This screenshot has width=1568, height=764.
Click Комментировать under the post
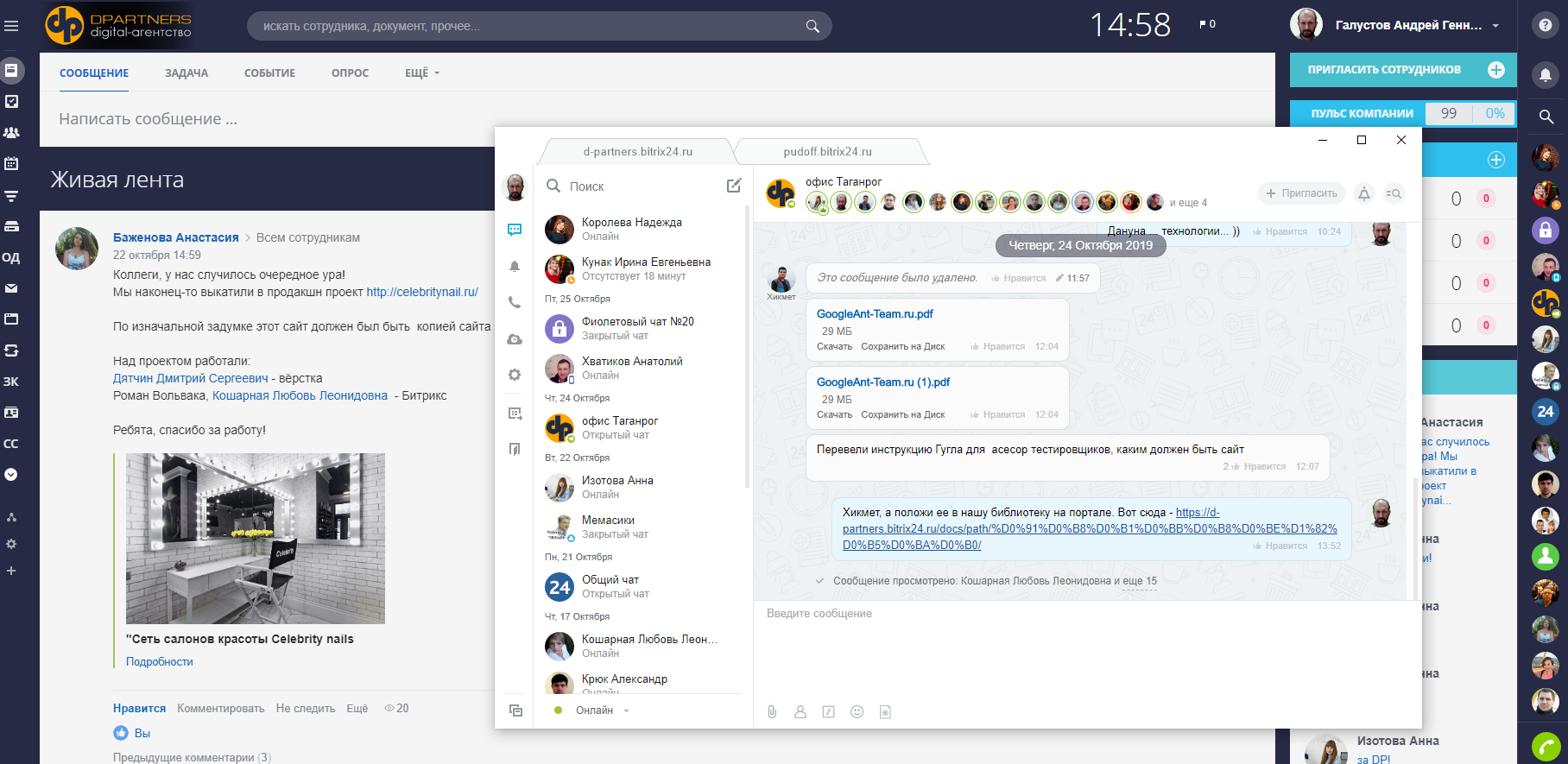click(221, 708)
